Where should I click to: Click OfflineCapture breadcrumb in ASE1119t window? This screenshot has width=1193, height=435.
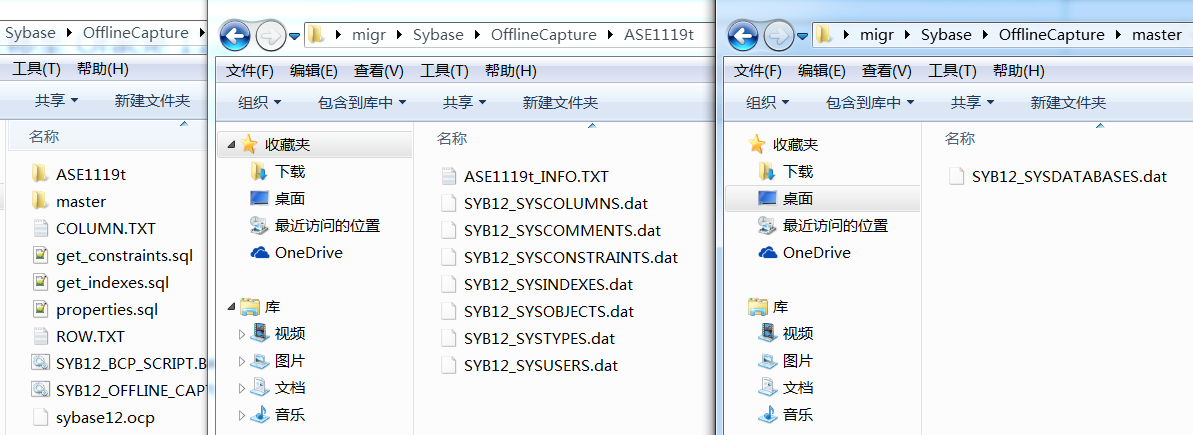pyautogui.click(x=543, y=35)
